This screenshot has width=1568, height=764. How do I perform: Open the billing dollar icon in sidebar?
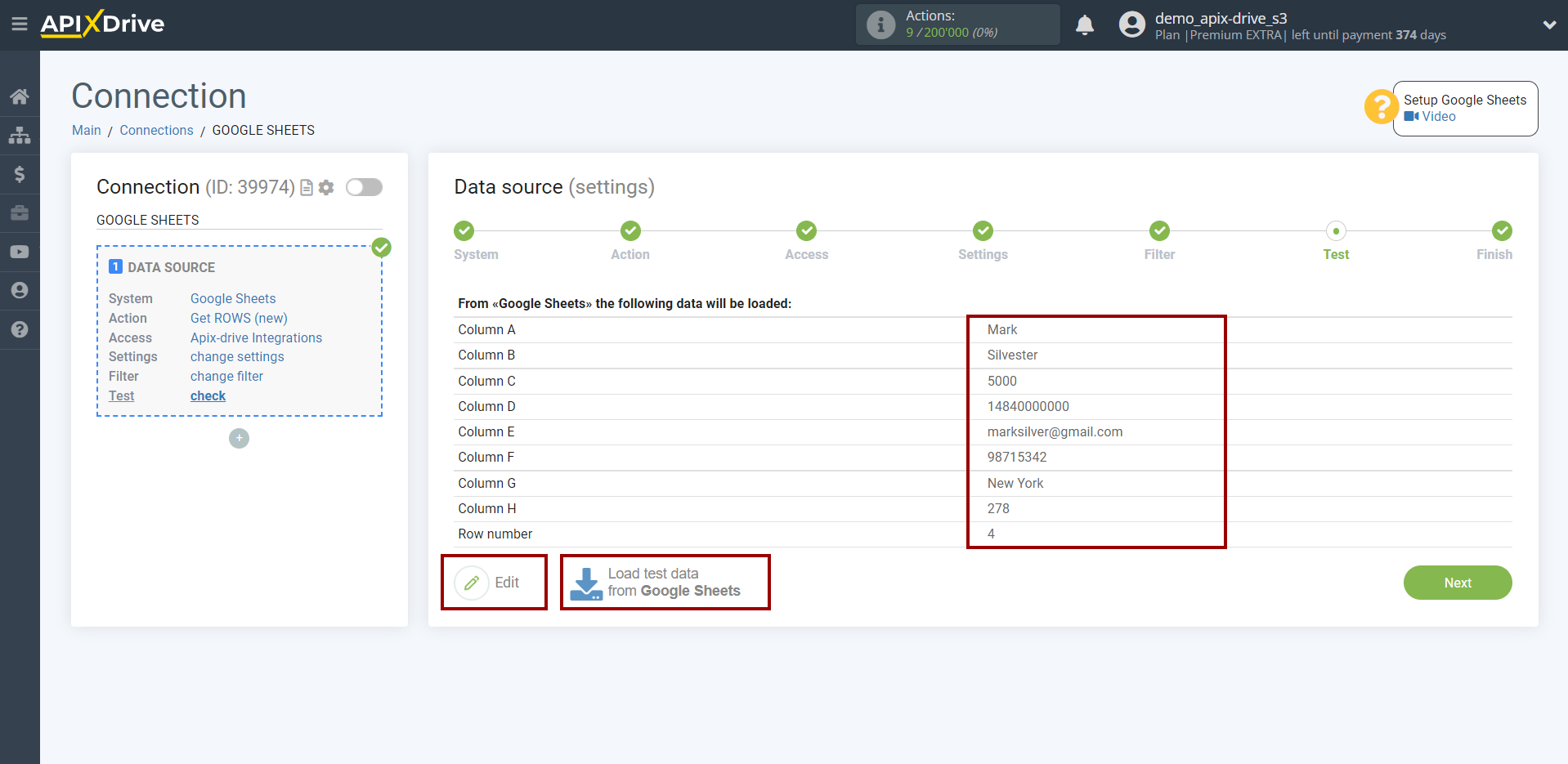20,174
